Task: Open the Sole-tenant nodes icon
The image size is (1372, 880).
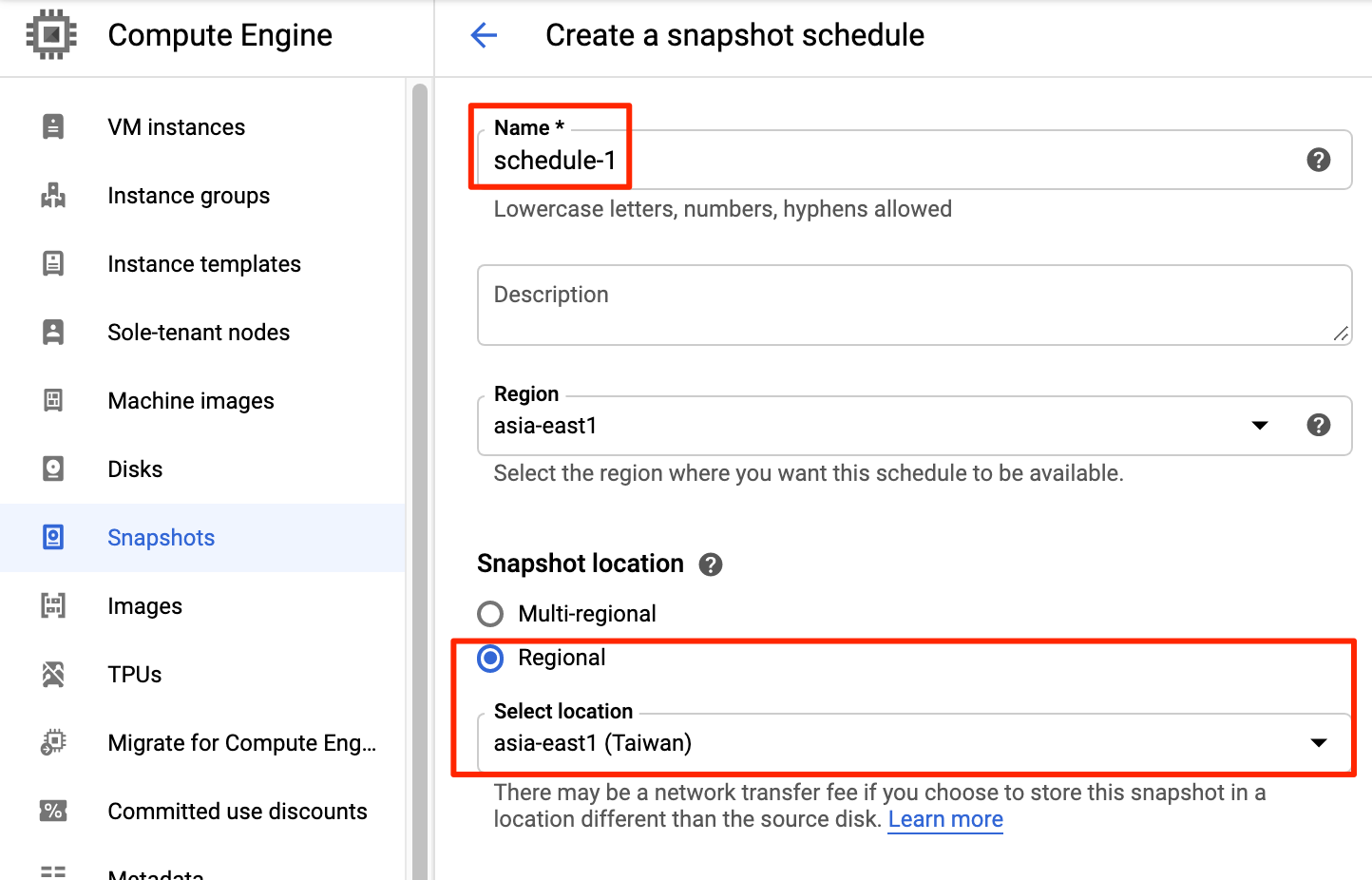Action: click(x=54, y=332)
